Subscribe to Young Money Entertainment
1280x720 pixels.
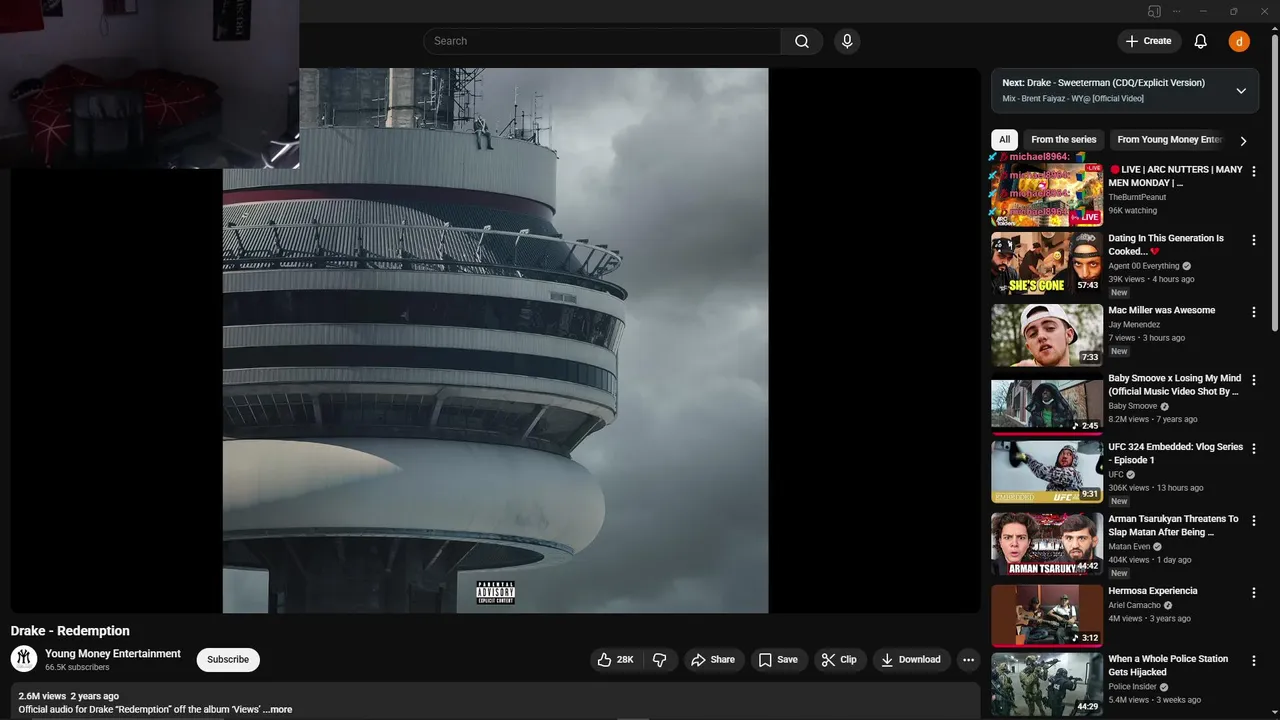point(228,660)
